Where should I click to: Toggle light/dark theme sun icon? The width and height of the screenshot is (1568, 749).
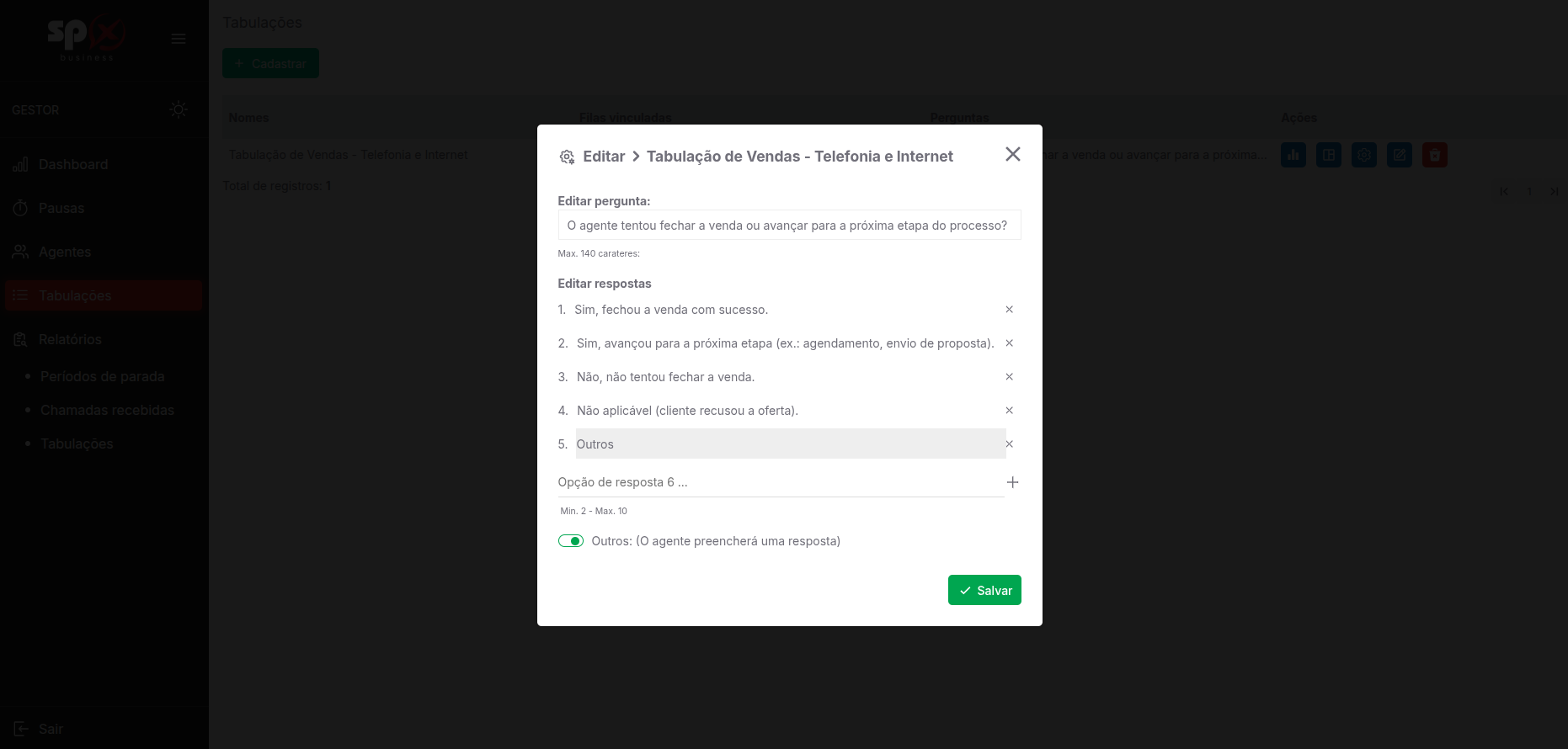pyautogui.click(x=178, y=109)
